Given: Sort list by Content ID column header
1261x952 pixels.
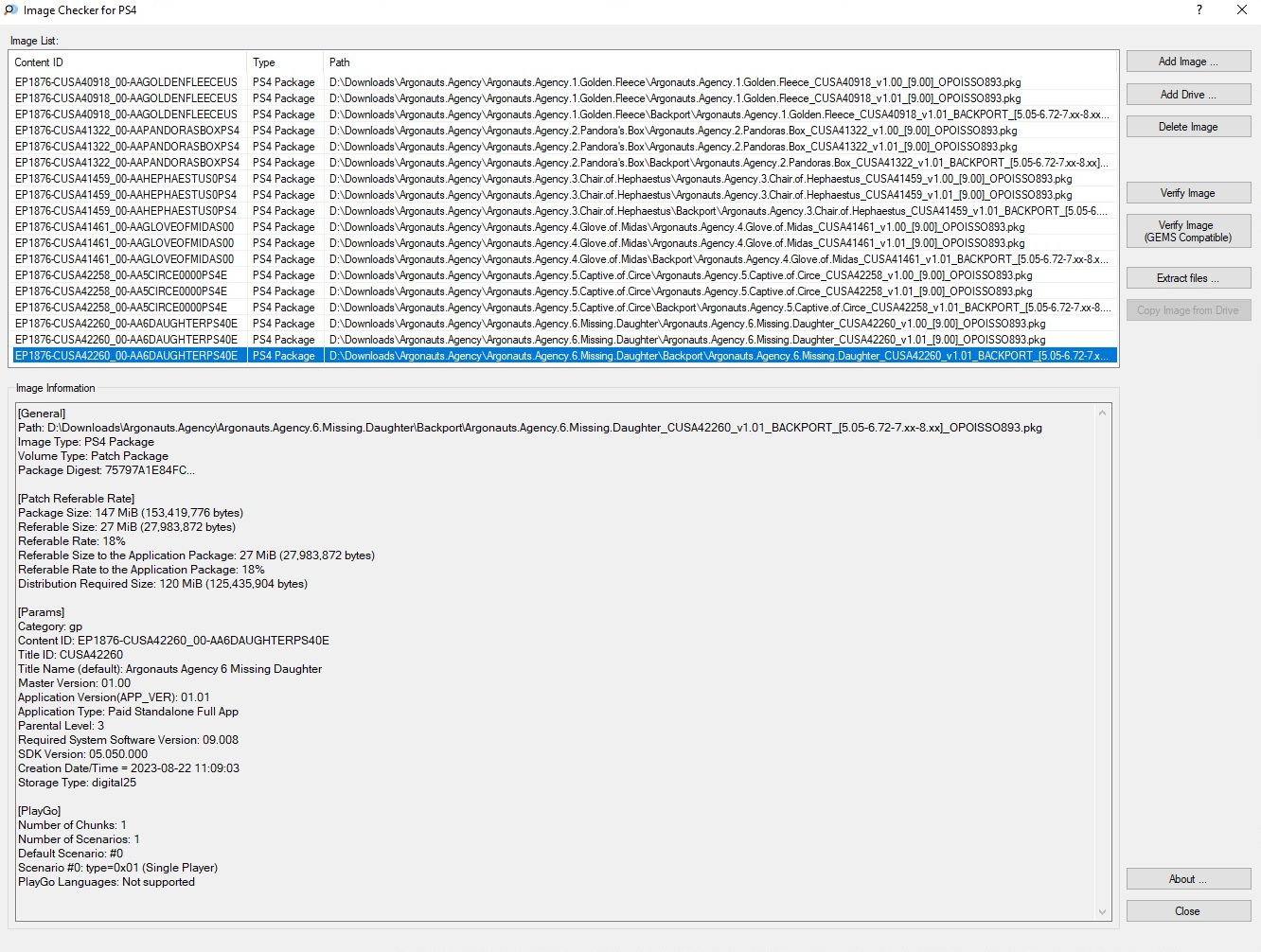Looking at the screenshot, I should (x=127, y=62).
